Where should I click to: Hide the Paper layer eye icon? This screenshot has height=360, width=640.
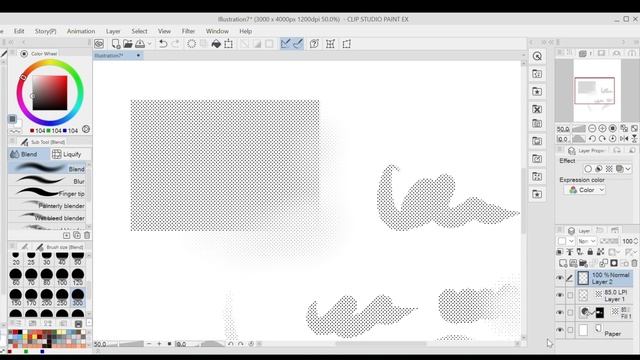click(560, 330)
